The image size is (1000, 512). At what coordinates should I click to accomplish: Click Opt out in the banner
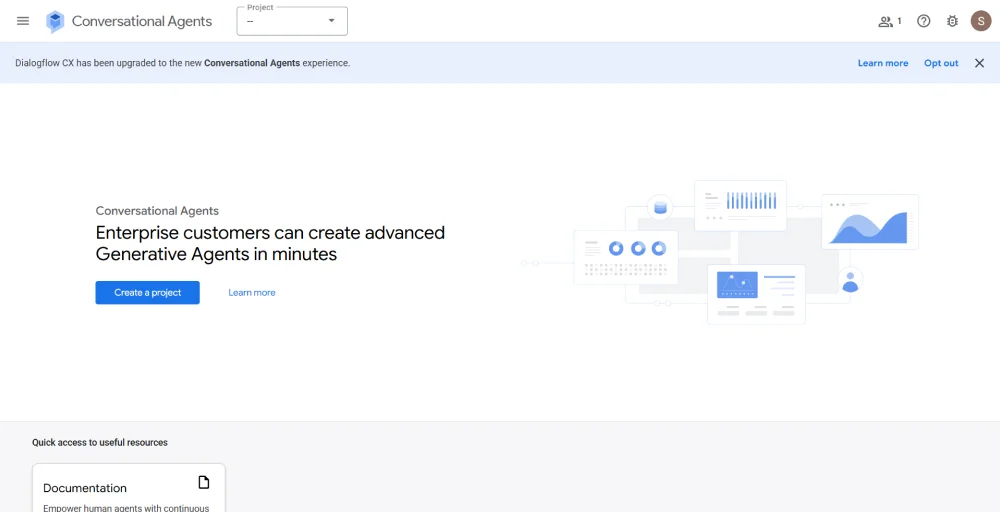coord(941,63)
